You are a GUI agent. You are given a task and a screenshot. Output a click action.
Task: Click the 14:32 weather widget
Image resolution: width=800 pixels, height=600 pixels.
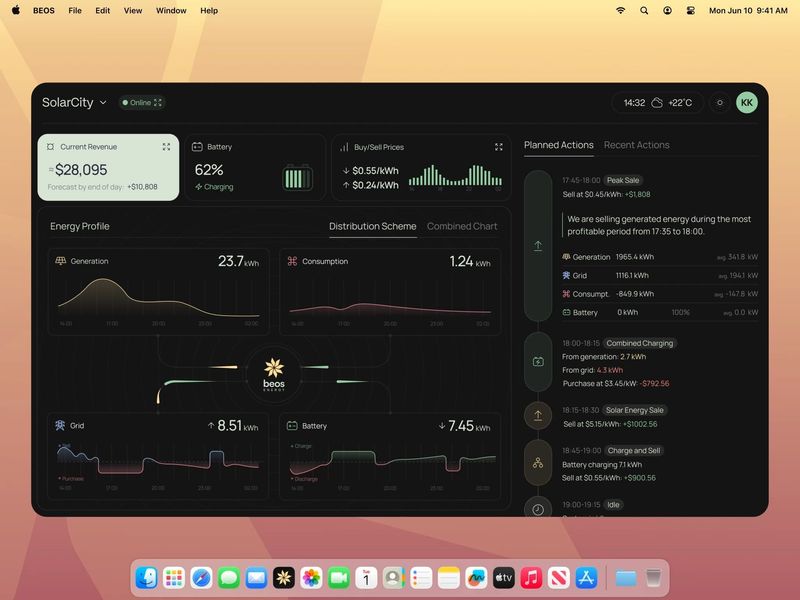[658, 103]
